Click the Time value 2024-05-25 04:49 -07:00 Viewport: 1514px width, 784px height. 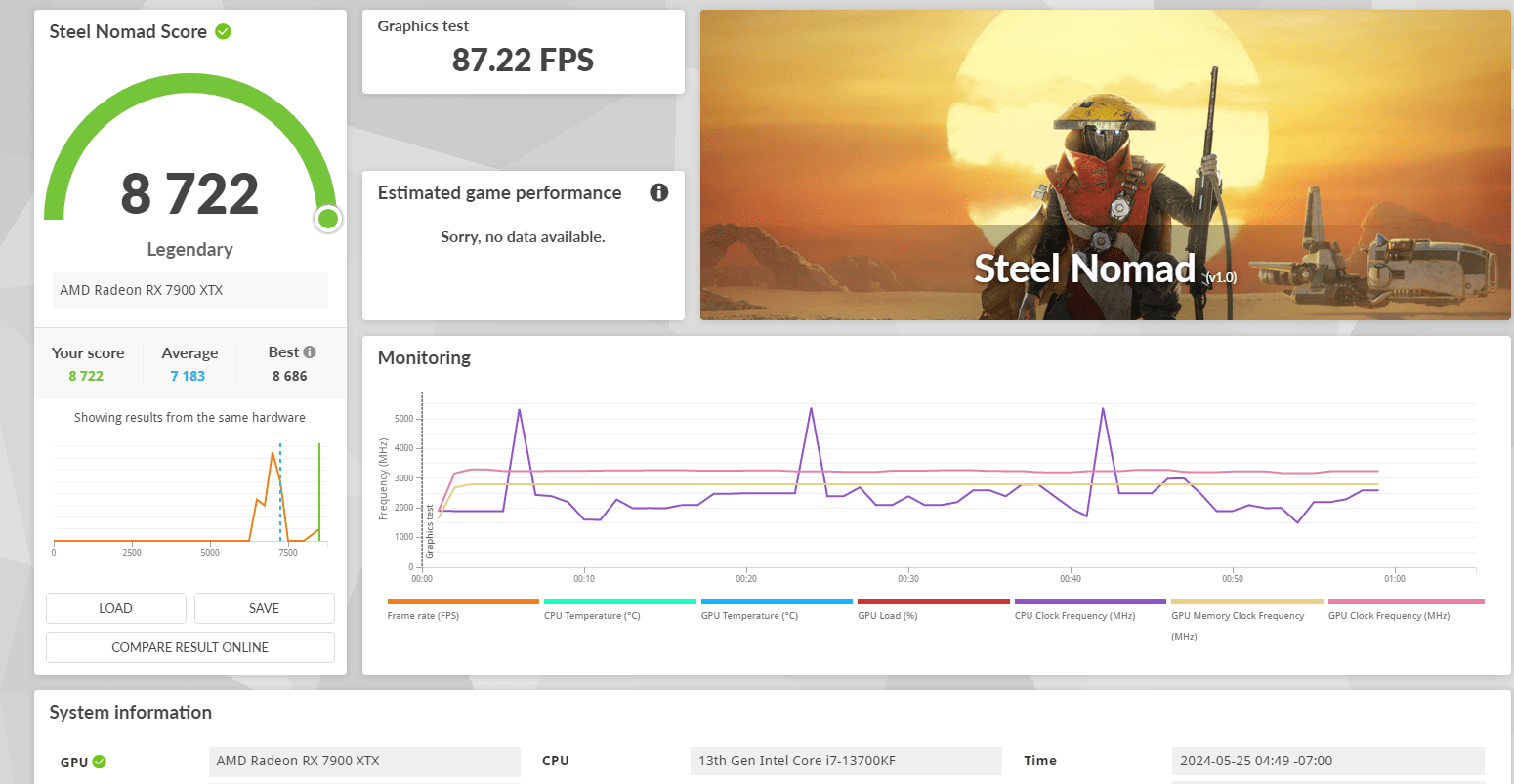tap(1327, 762)
